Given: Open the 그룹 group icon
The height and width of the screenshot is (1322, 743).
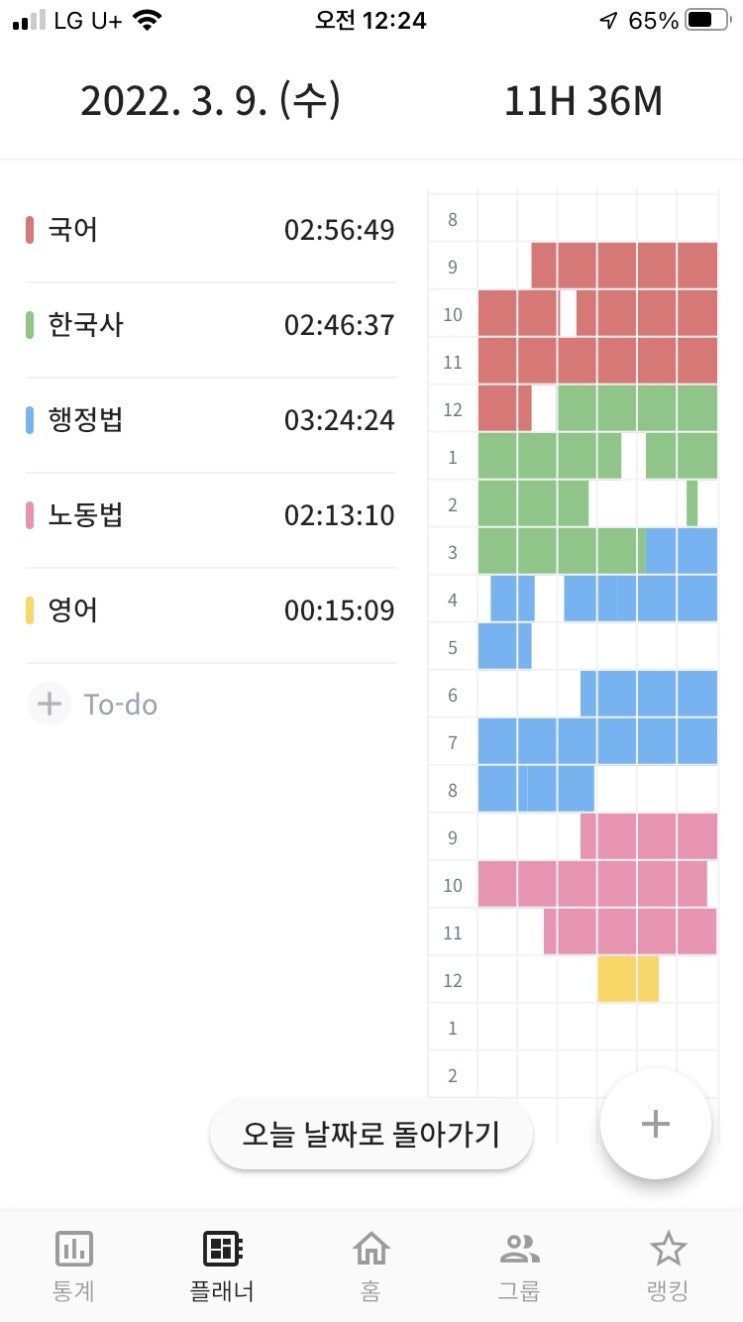Looking at the screenshot, I should click(519, 1248).
